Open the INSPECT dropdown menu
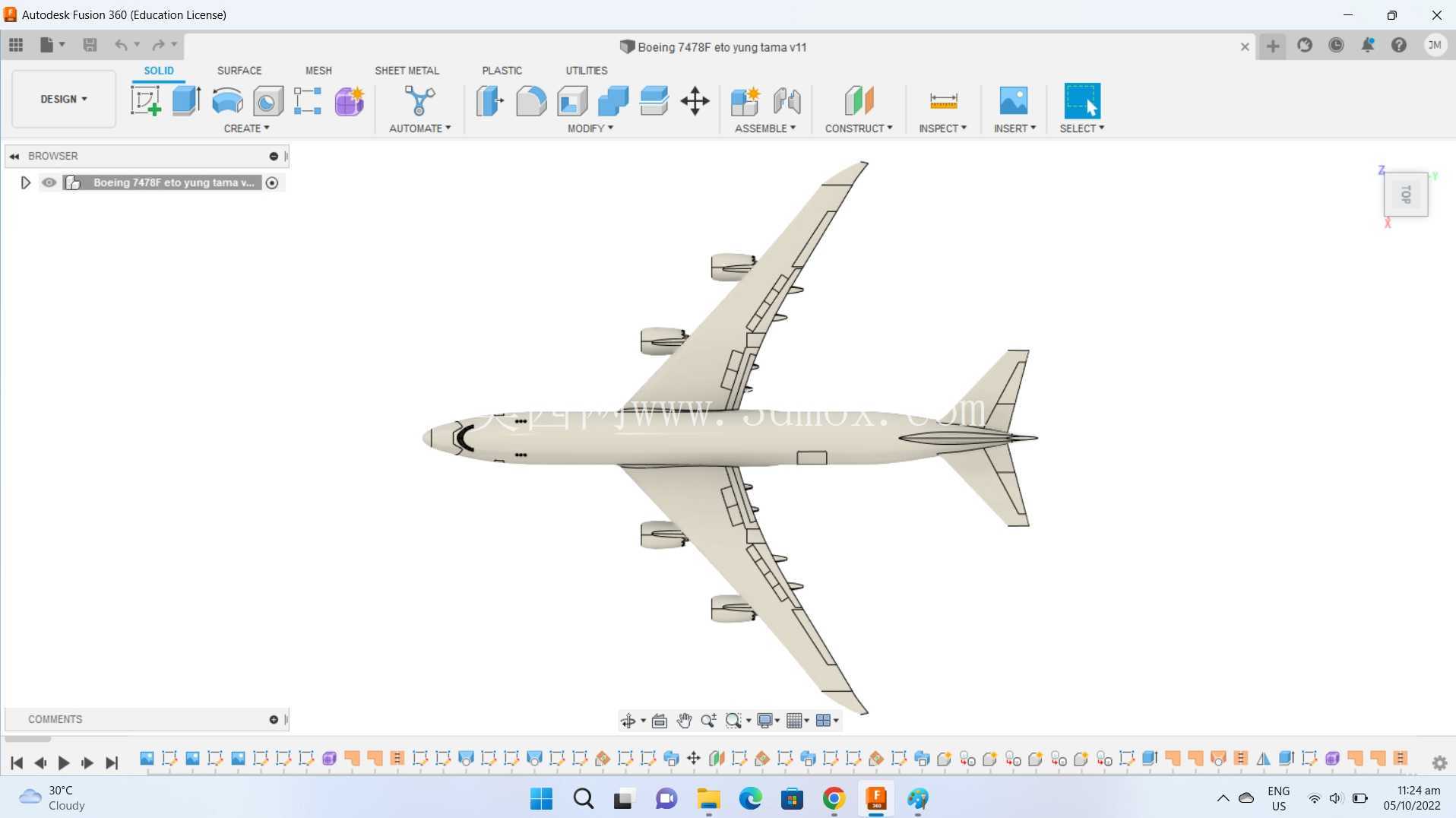Viewport: 1456px width, 818px height. click(x=942, y=128)
